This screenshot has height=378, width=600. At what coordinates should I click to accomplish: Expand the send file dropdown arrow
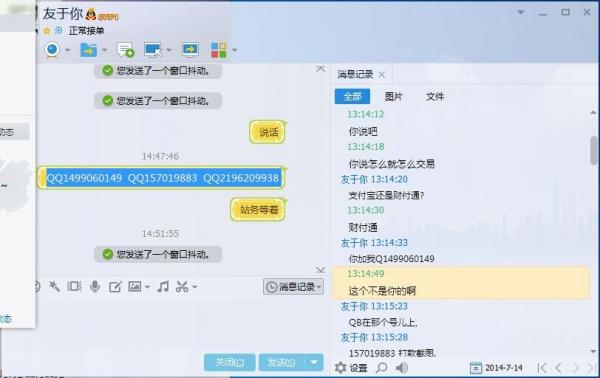pos(104,50)
